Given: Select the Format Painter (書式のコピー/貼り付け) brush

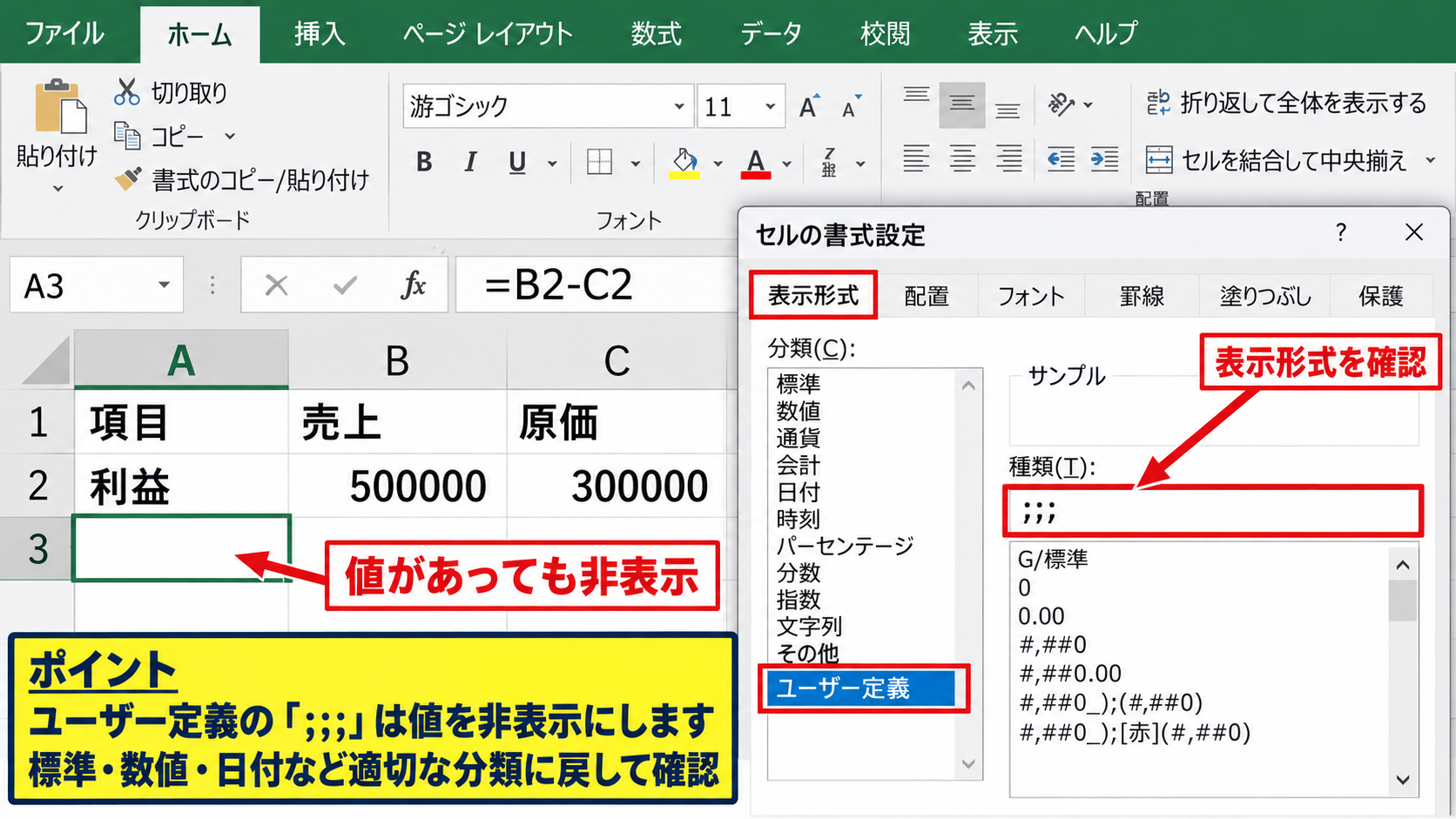Looking at the screenshot, I should coord(128,179).
